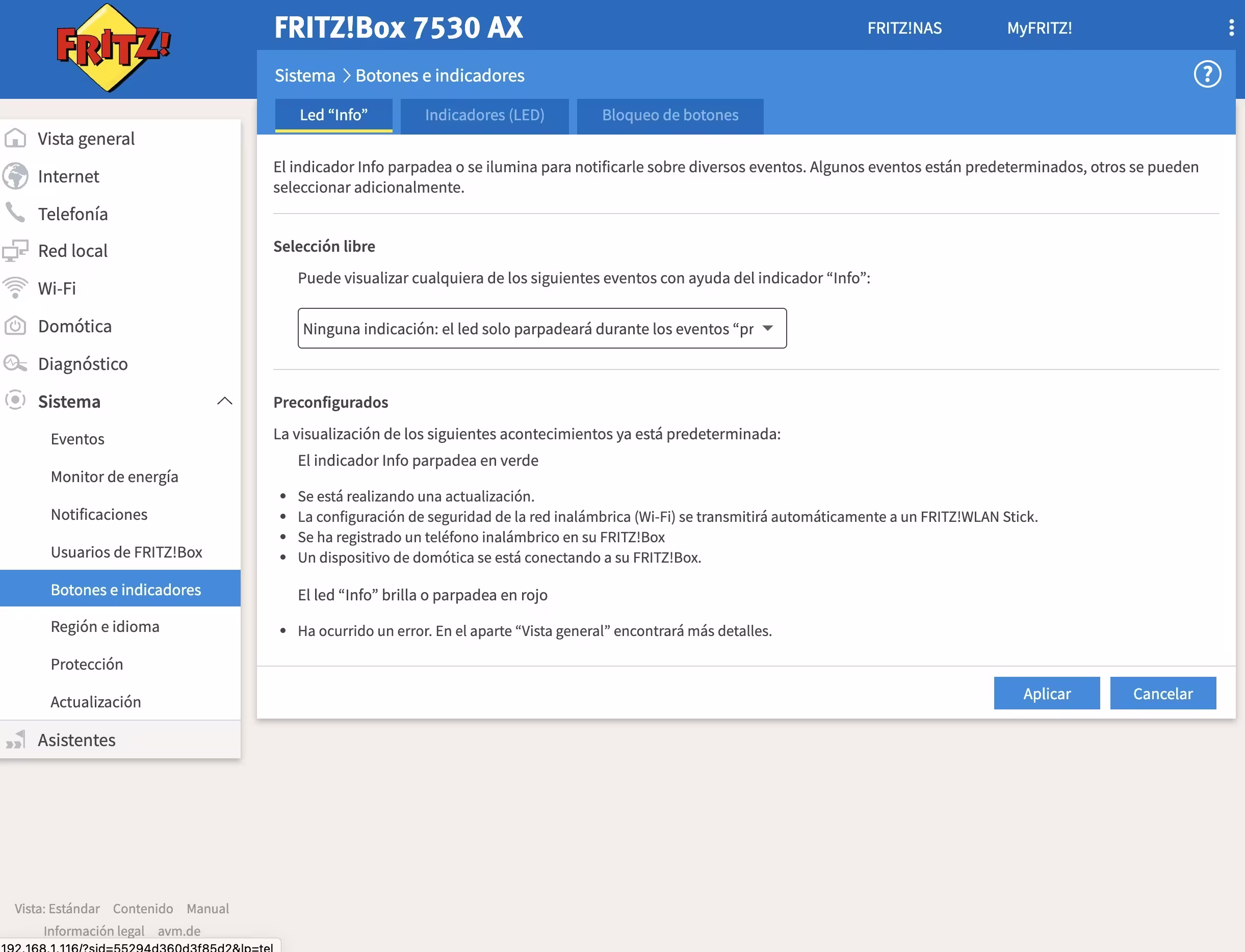Click the Cancelar button
1245x952 pixels.
[x=1163, y=693]
